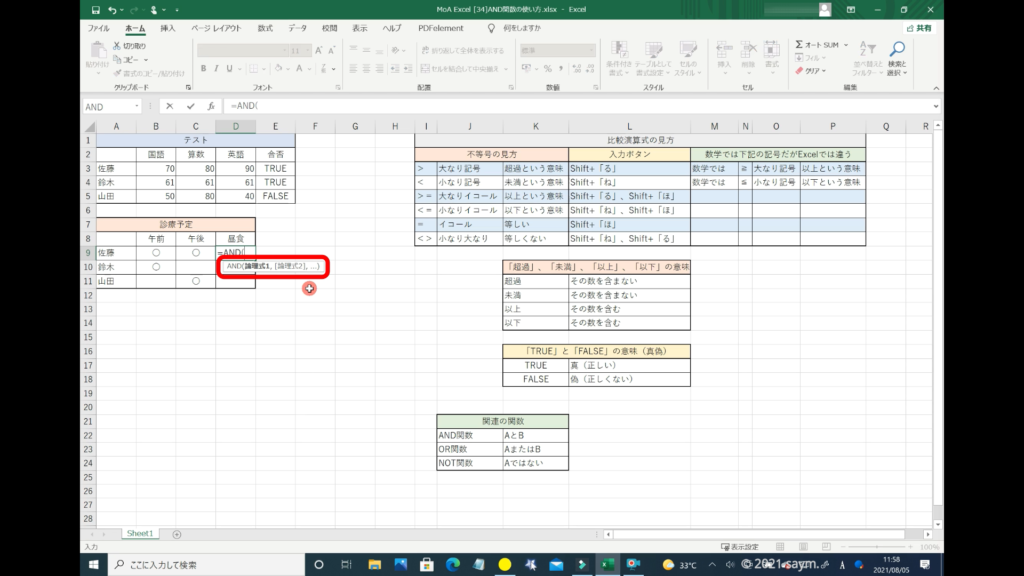The height and width of the screenshot is (576, 1024).
Task: Switch to the 数式 ribbon tab
Action: point(263,28)
